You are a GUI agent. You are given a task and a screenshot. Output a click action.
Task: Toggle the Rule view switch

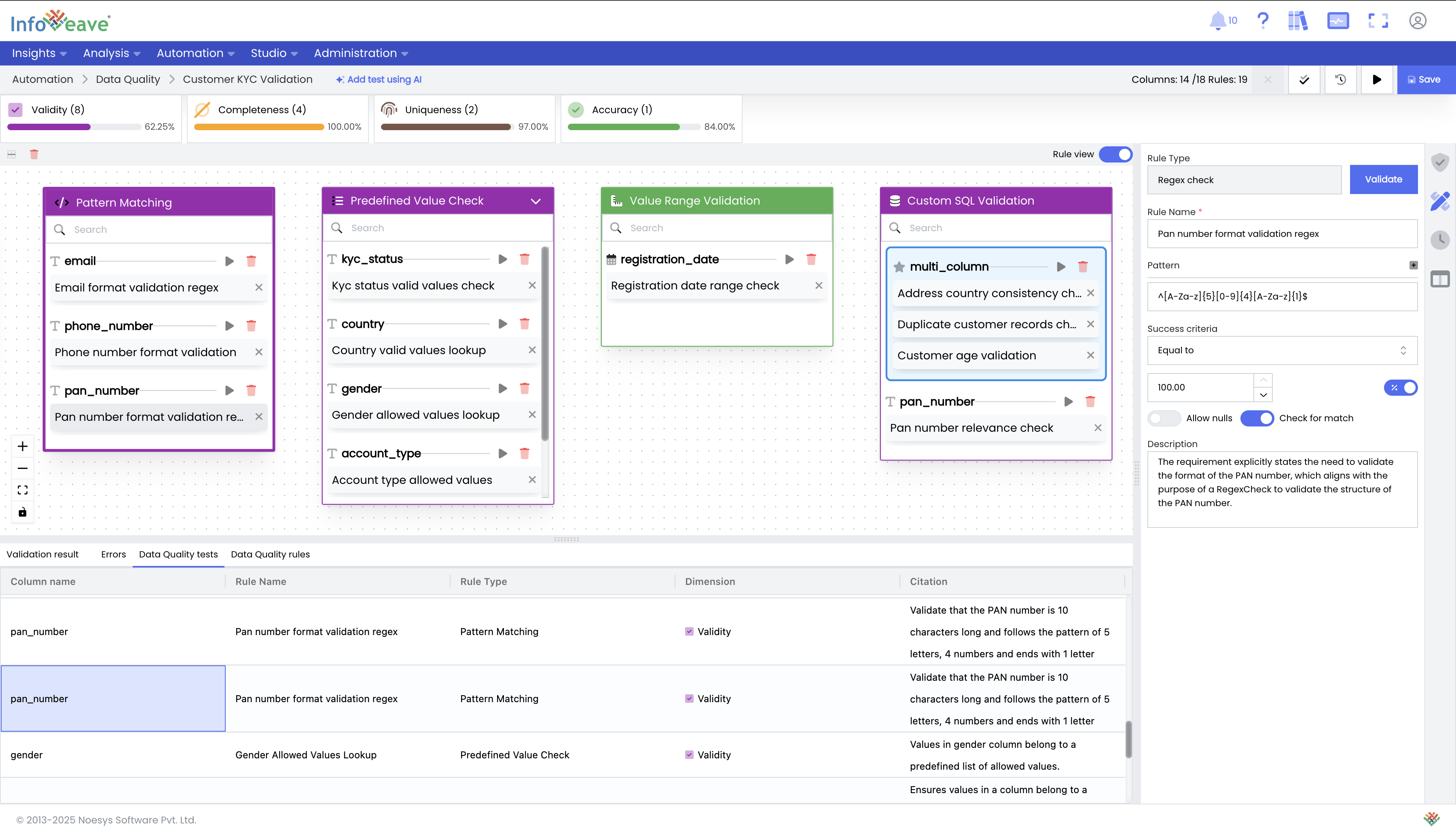coord(1115,154)
